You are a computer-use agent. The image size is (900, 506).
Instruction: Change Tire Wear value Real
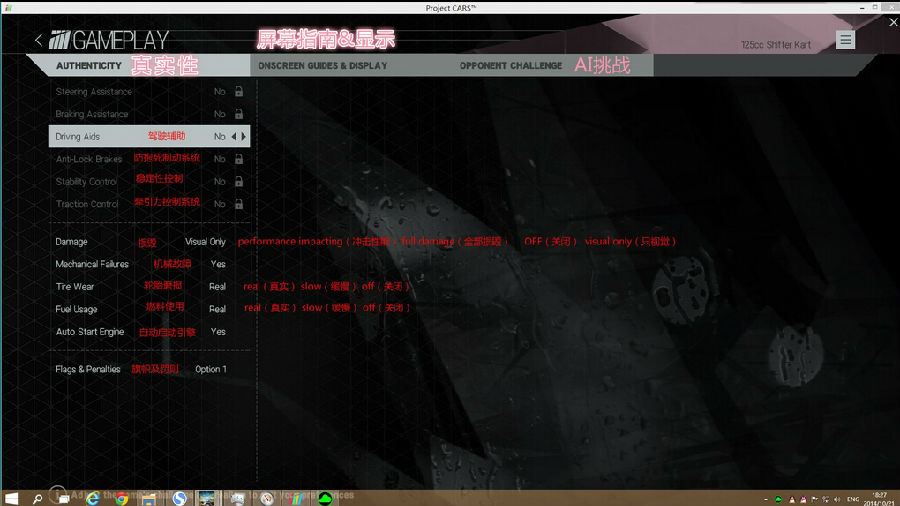click(218, 286)
